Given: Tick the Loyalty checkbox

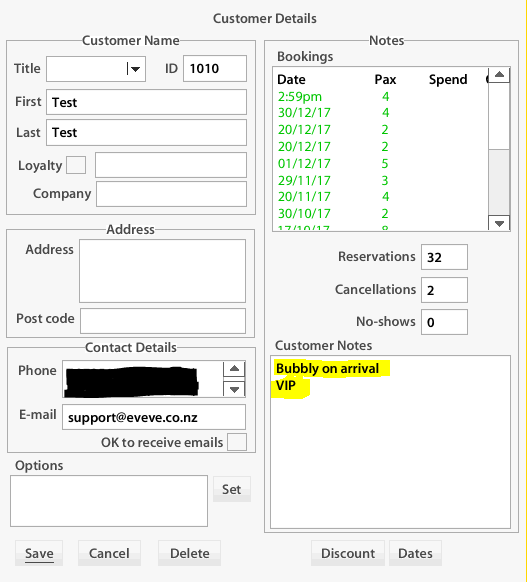Looking at the screenshot, I should point(76,165).
